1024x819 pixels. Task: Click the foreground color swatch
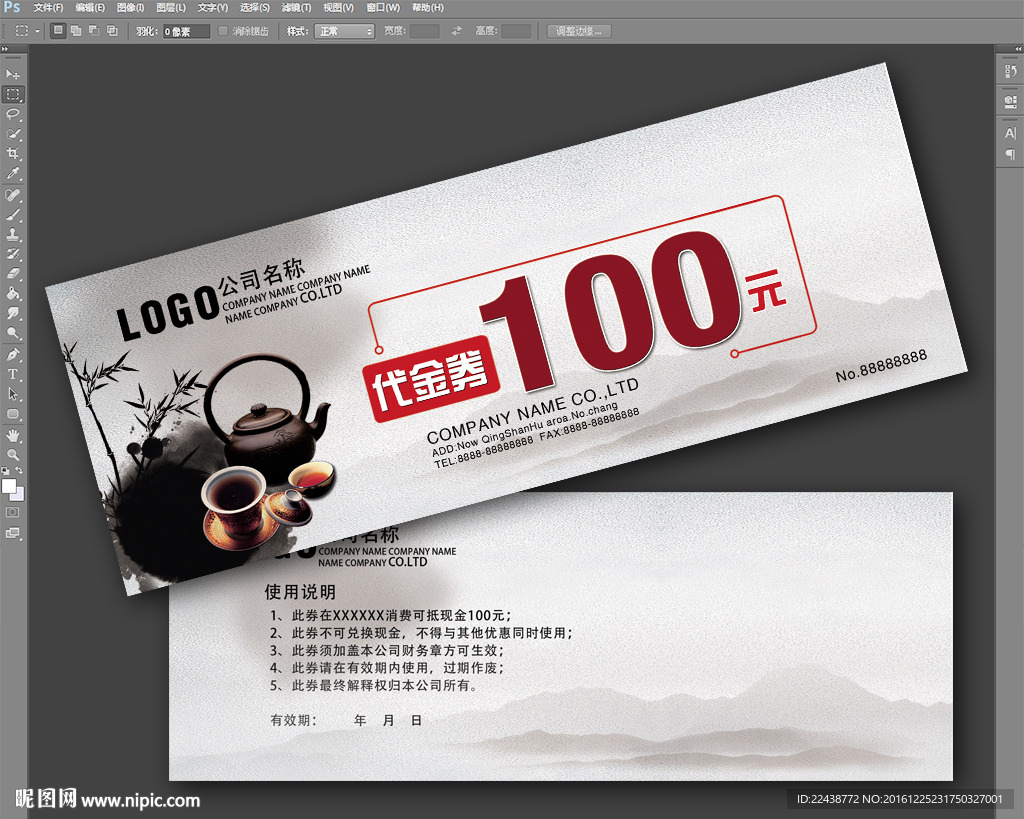coord(9,486)
